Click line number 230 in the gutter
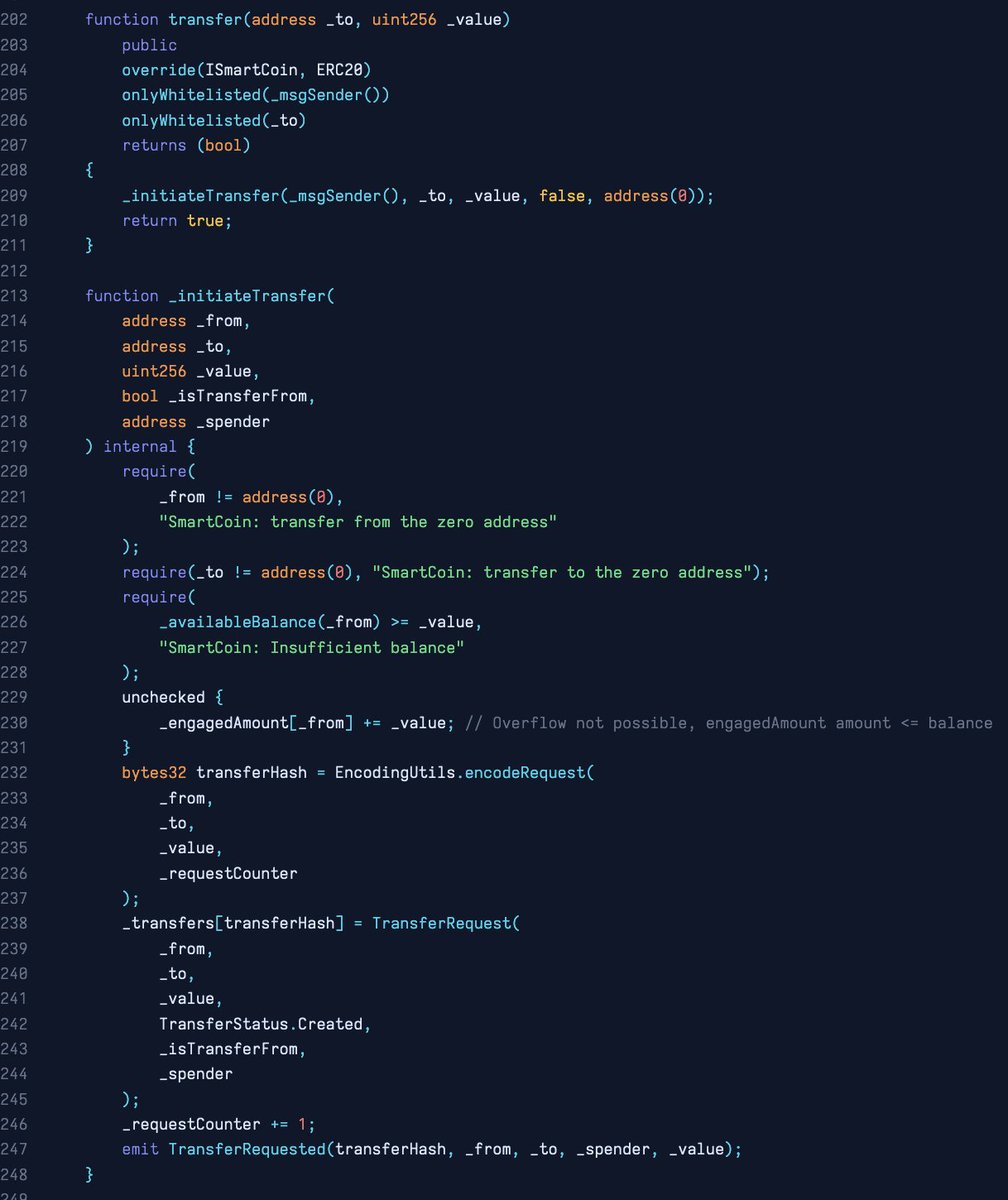 (15, 723)
